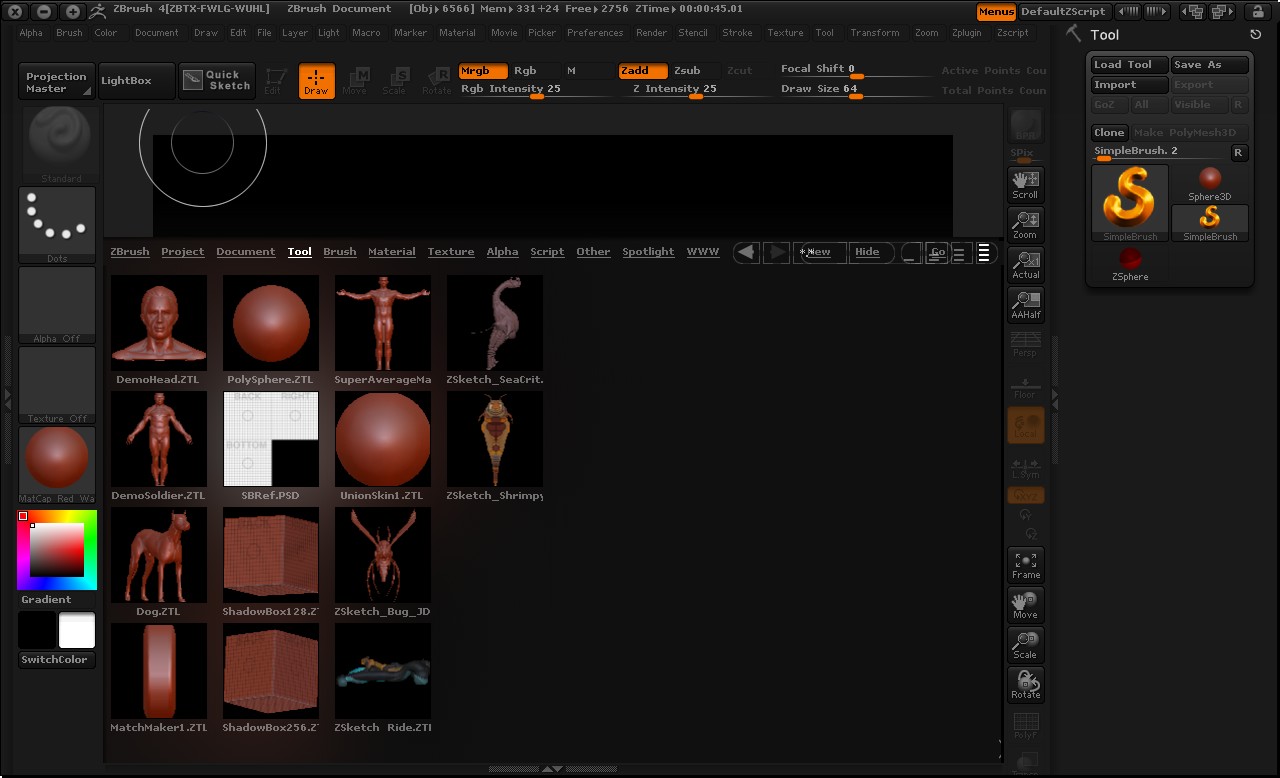The width and height of the screenshot is (1280, 778).
Task: Click the SwitchColor button
Action: click(x=57, y=660)
